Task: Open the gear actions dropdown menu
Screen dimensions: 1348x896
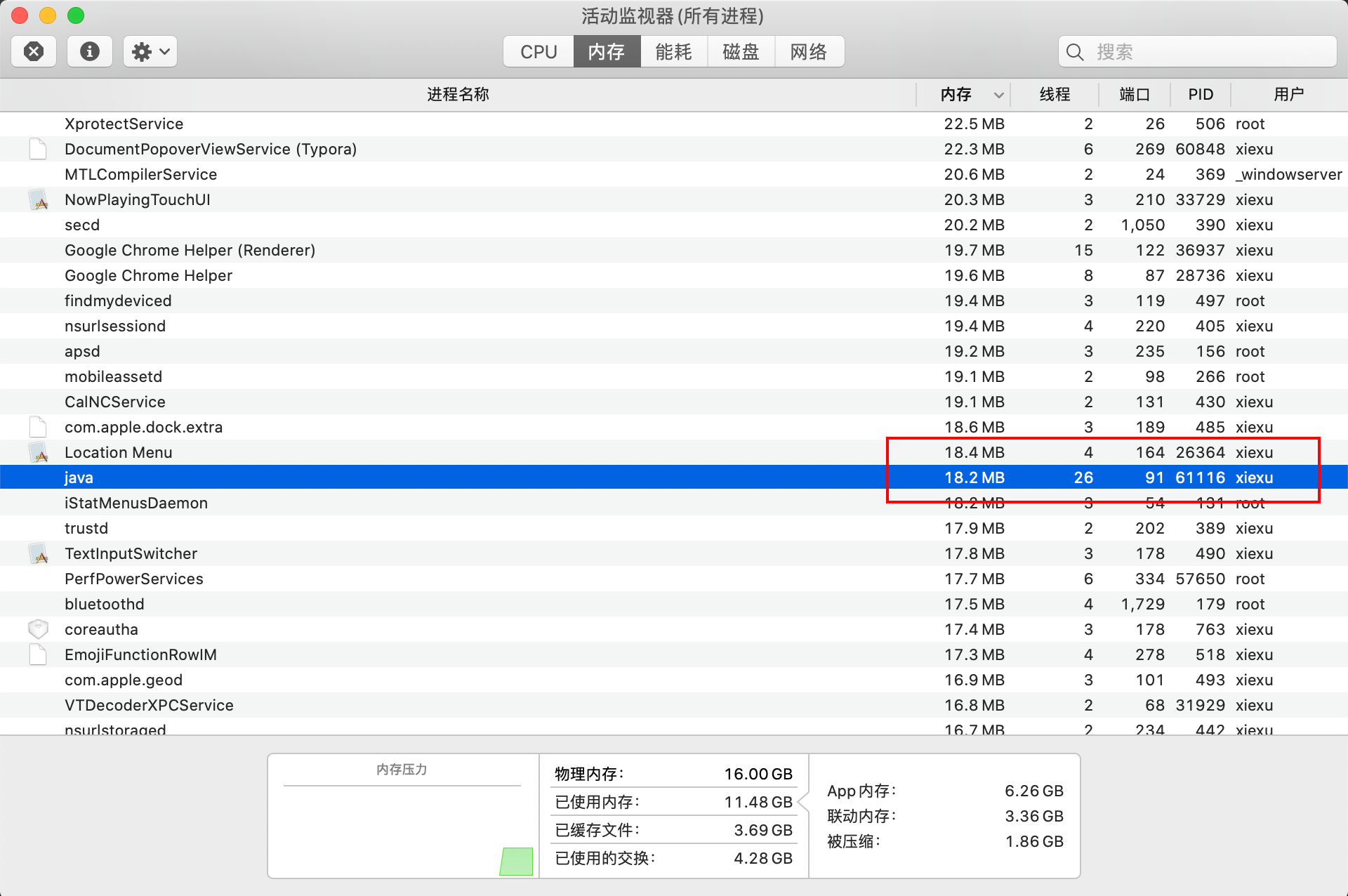Action: coord(150,51)
